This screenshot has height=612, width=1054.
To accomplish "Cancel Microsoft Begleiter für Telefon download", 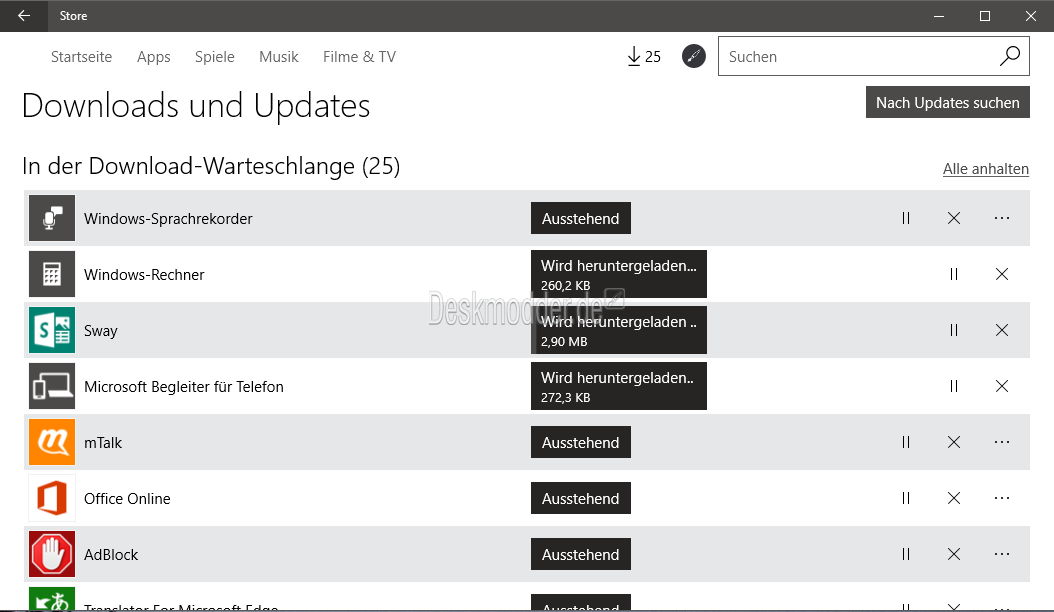I will (x=1002, y=386).
